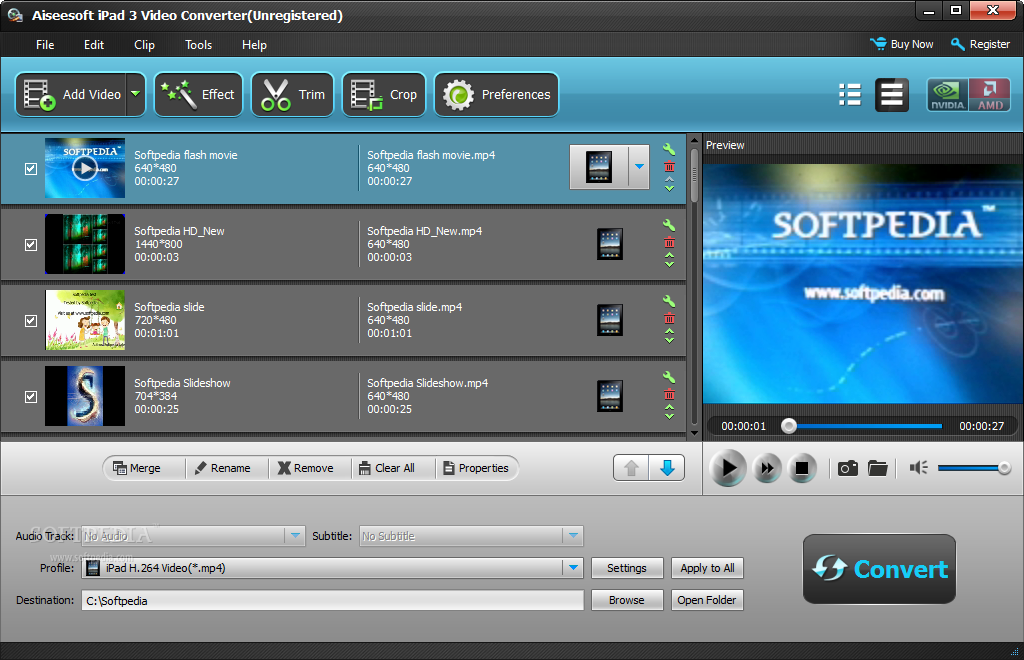The image size is (1024, 660).
Task: Open Properties of selected file
Action: tap(475, 468)
